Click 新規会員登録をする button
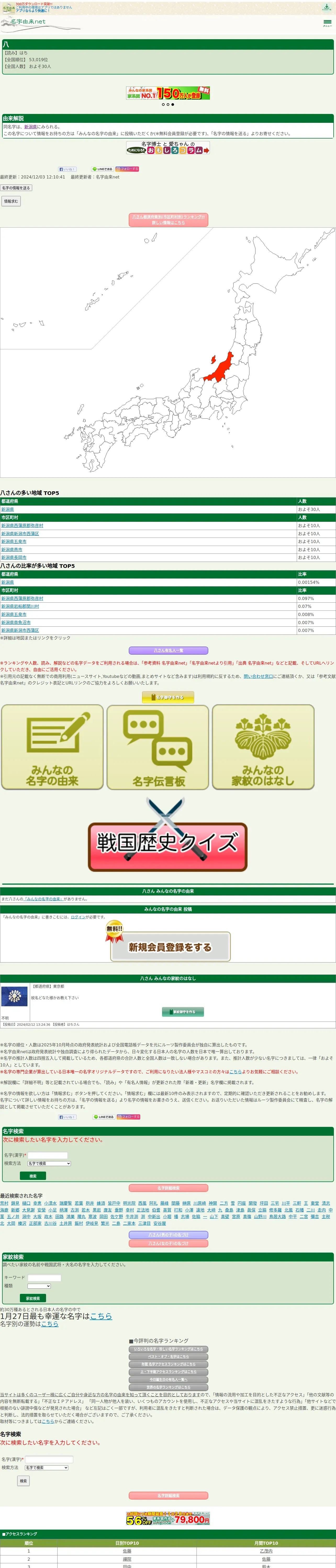The height and width of the screenshot is (1568, 336). point(170,947)
